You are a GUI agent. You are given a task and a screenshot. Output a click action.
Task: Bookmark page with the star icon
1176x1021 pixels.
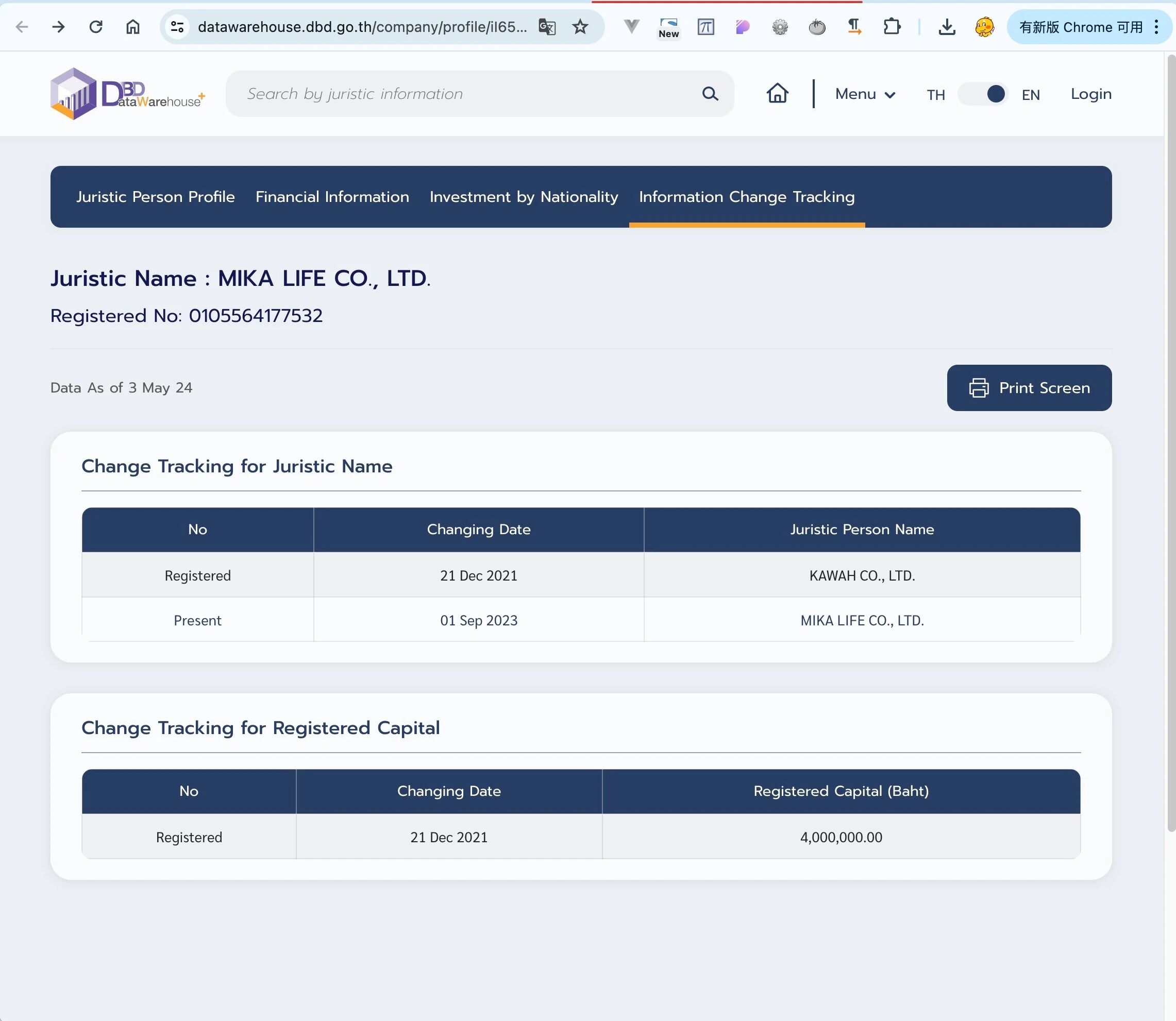580,27
